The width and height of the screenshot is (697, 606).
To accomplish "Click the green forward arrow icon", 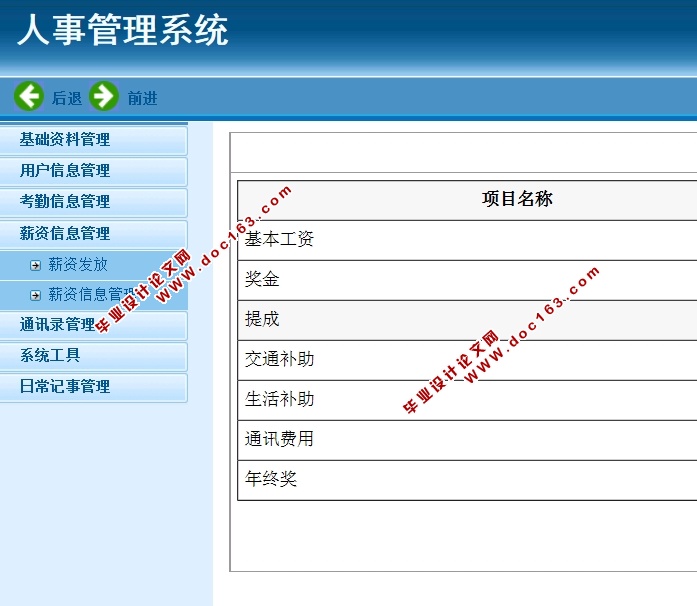I will tap(104, 96).
